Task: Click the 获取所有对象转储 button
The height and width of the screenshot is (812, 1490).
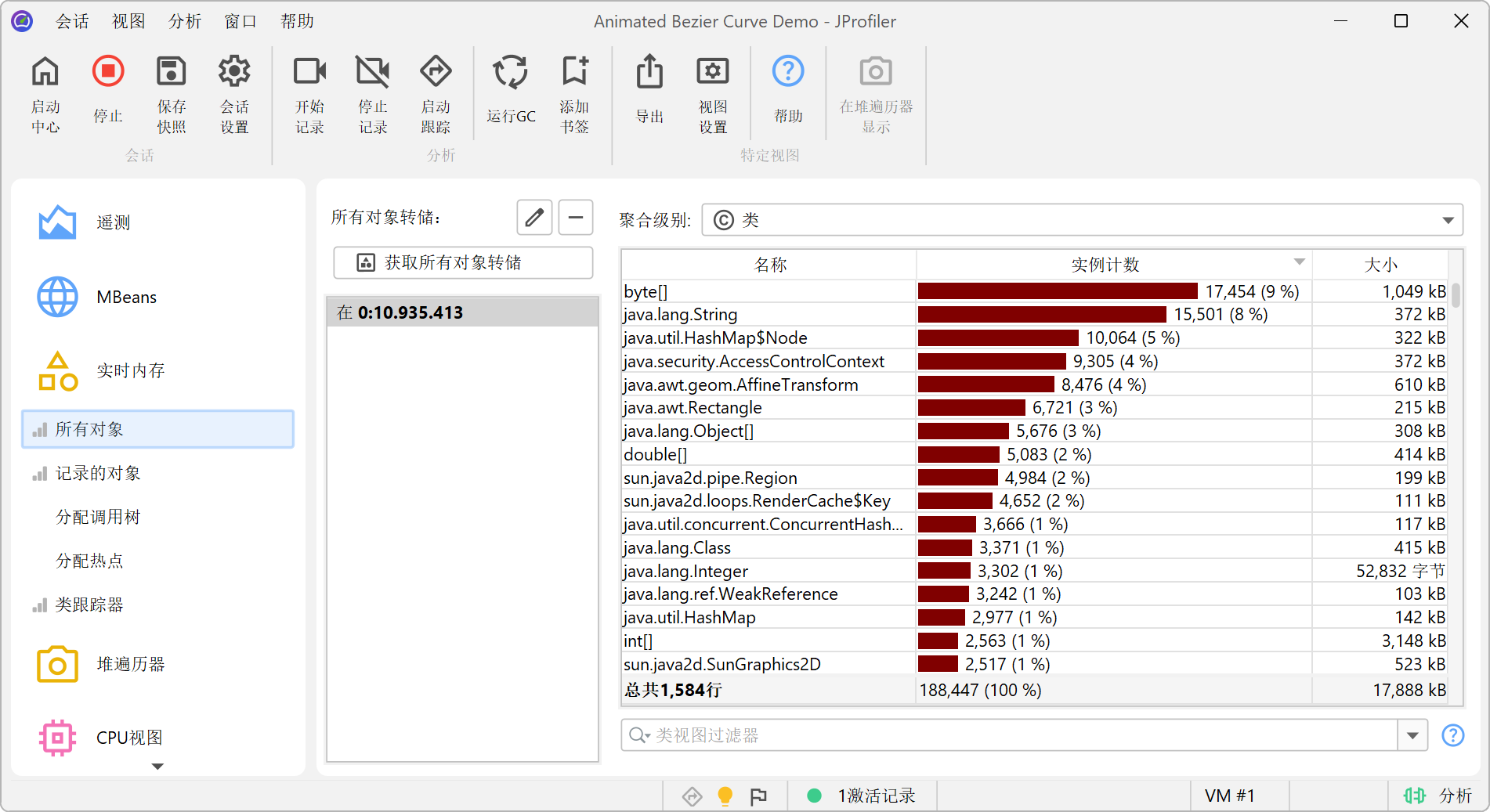Action: [x=463, y=262]
